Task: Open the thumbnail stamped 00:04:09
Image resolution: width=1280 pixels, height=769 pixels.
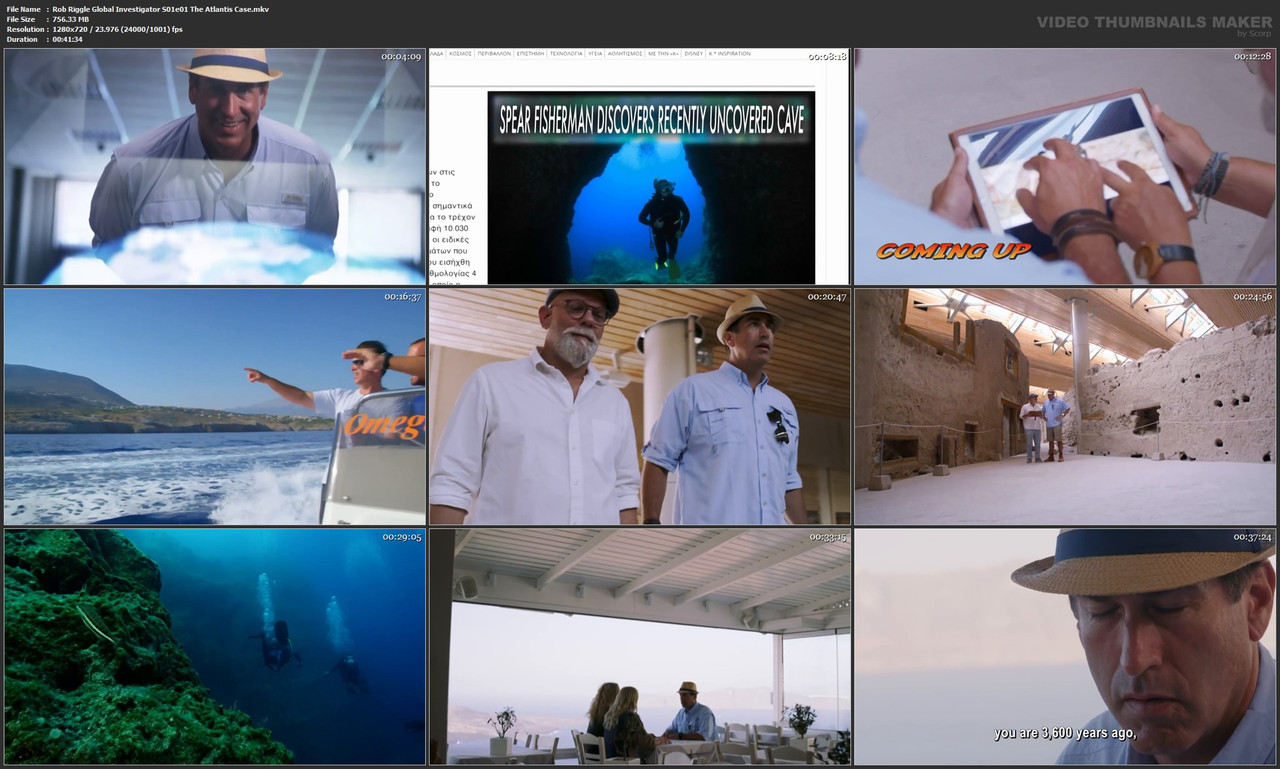Action: click(215, 166)
